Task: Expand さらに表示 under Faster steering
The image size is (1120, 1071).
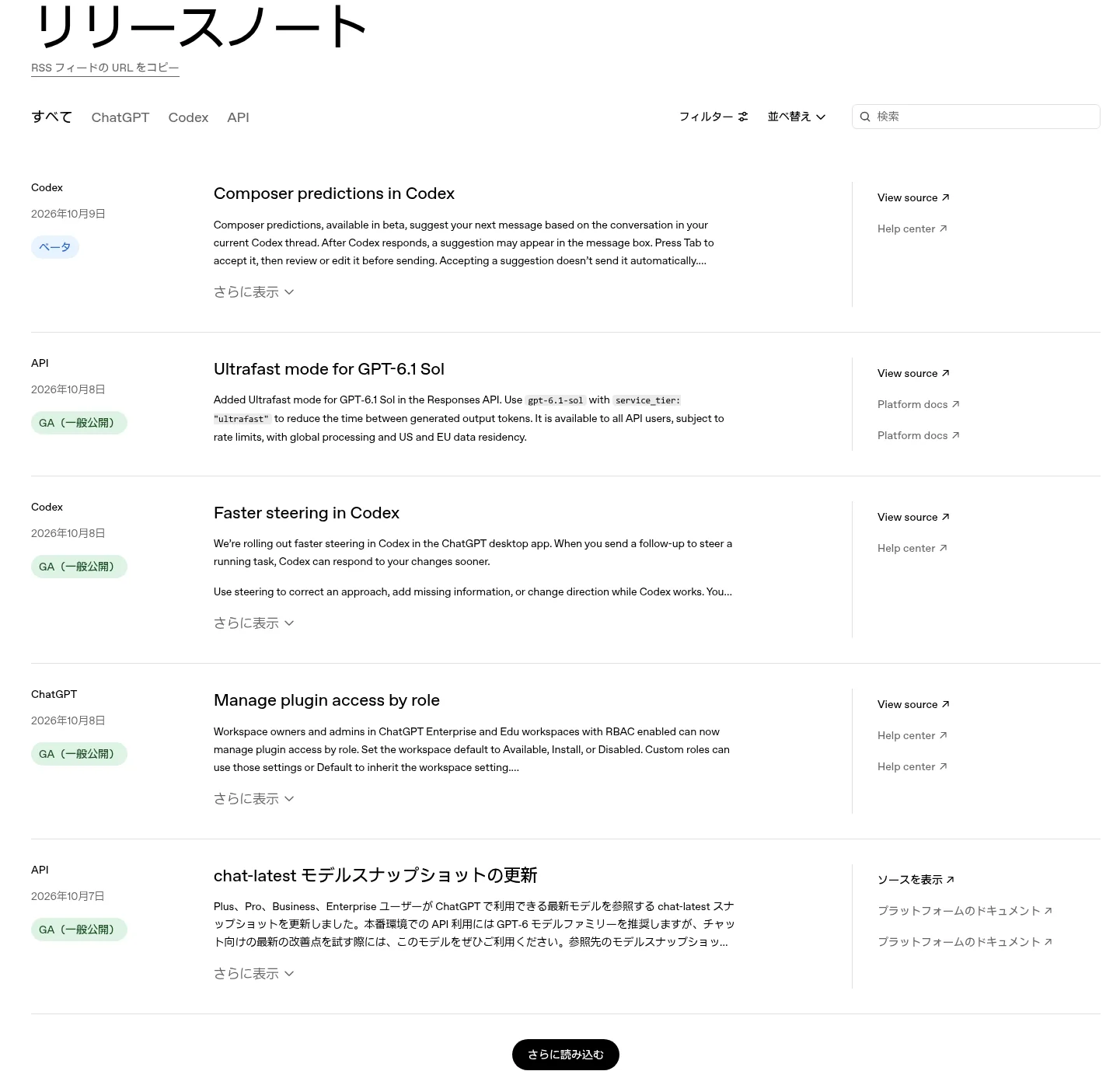Action: (253, 623)
